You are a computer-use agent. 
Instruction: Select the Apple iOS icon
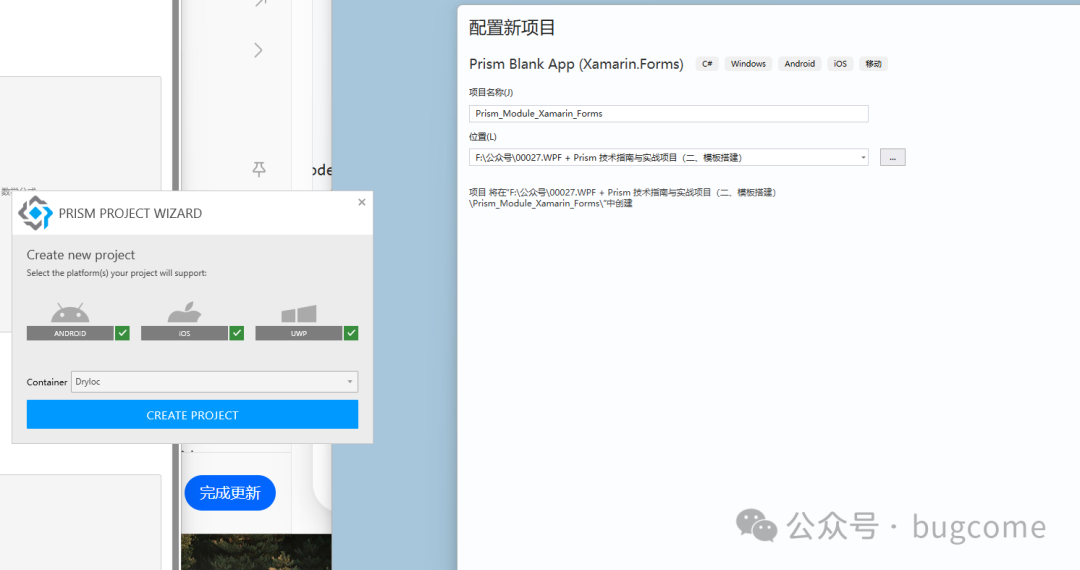pos(185,313)
